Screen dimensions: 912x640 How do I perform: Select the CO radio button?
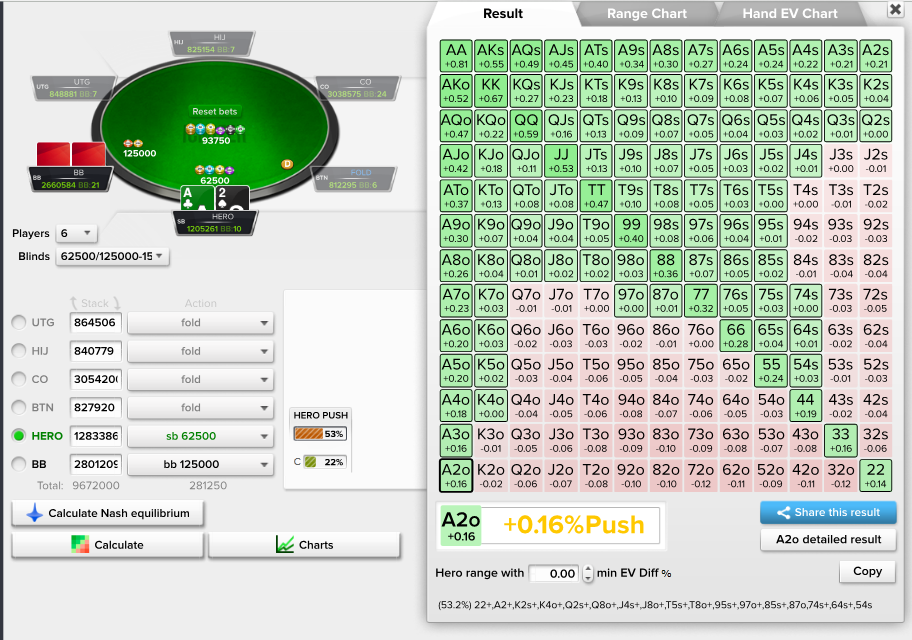tap(19, 379)
